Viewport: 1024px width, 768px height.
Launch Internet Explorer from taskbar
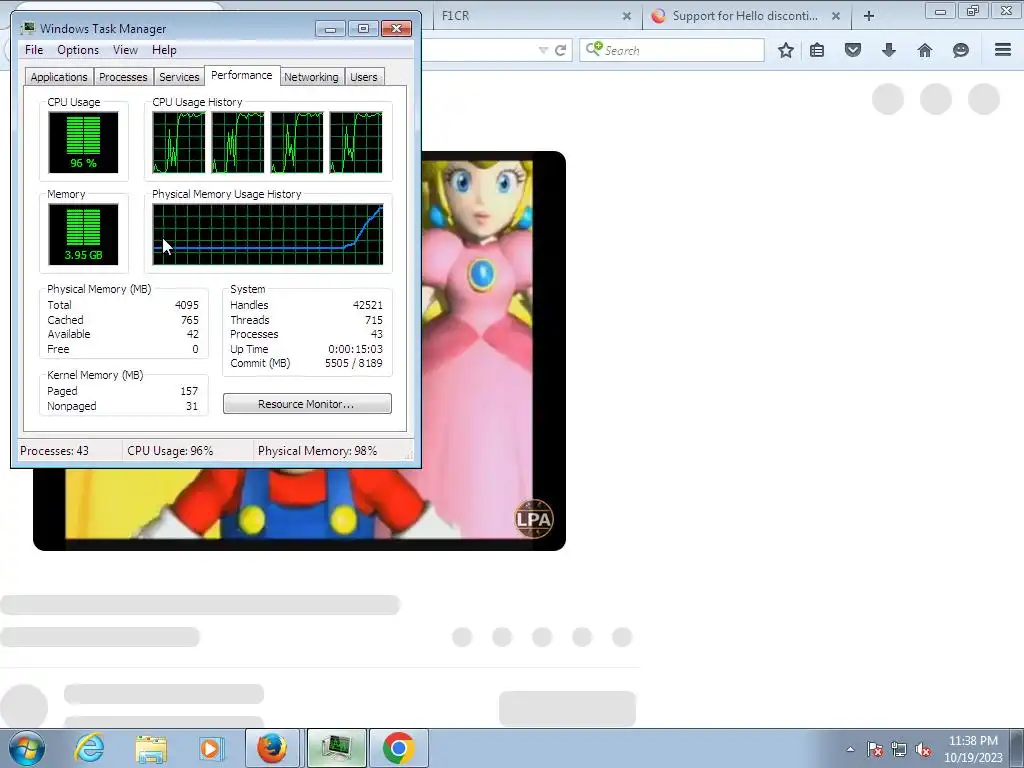tap(89, 748)
